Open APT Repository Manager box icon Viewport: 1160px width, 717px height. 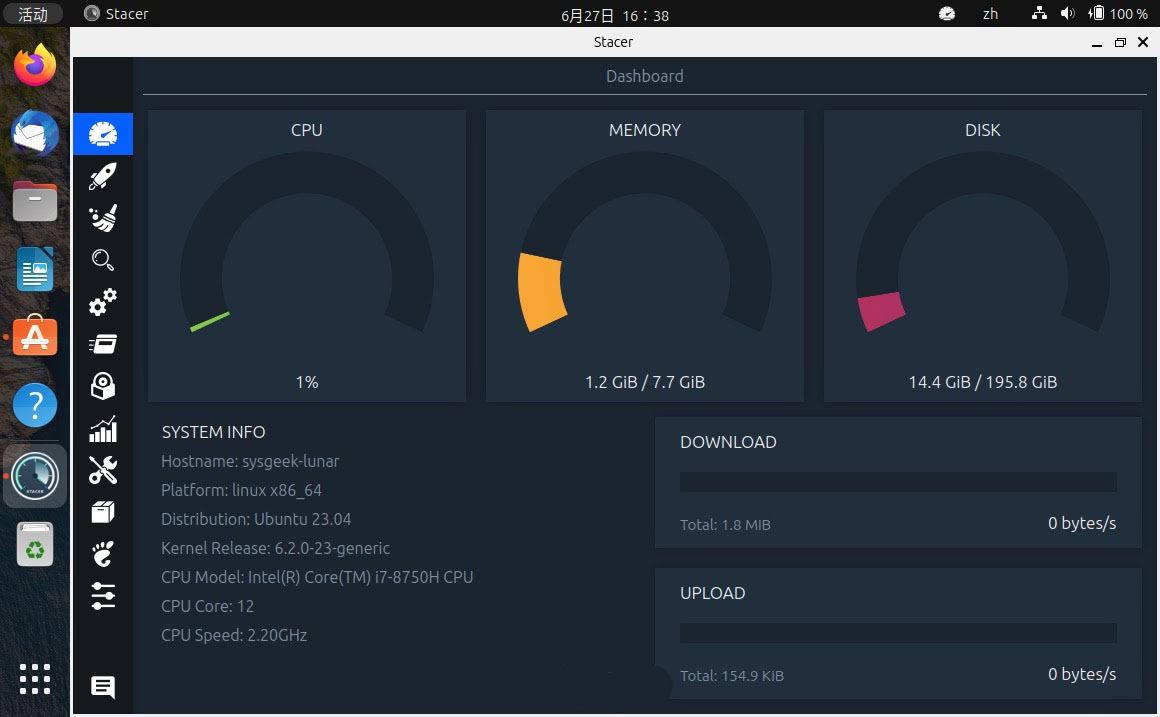103,512
